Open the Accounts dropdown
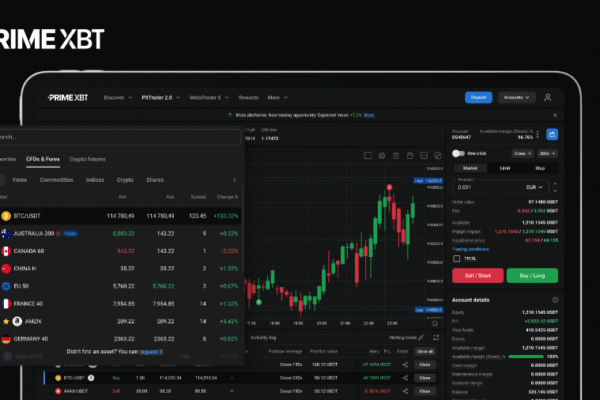This screenshot has width=600, height=400. [x=516, y=98]
